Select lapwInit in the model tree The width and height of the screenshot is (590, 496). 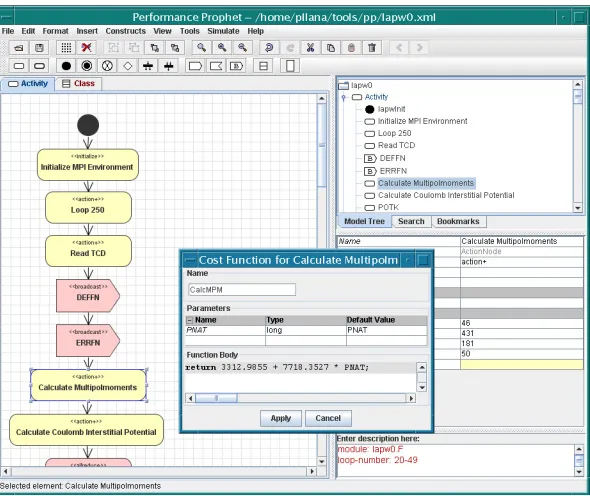(391, 109)
